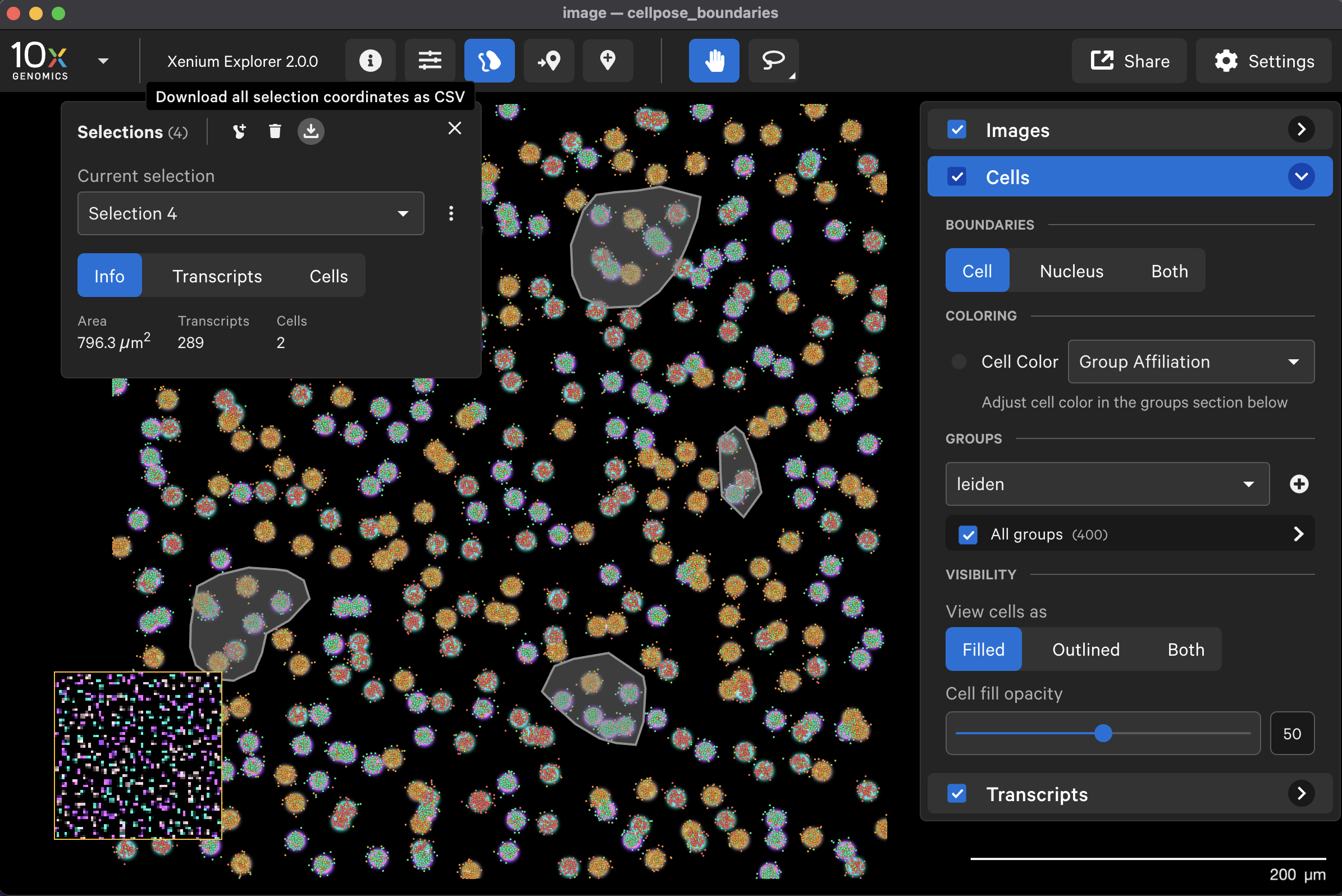
Task: Toggle the Transcripts layer checkbox
Action: [x=957, y=794]
